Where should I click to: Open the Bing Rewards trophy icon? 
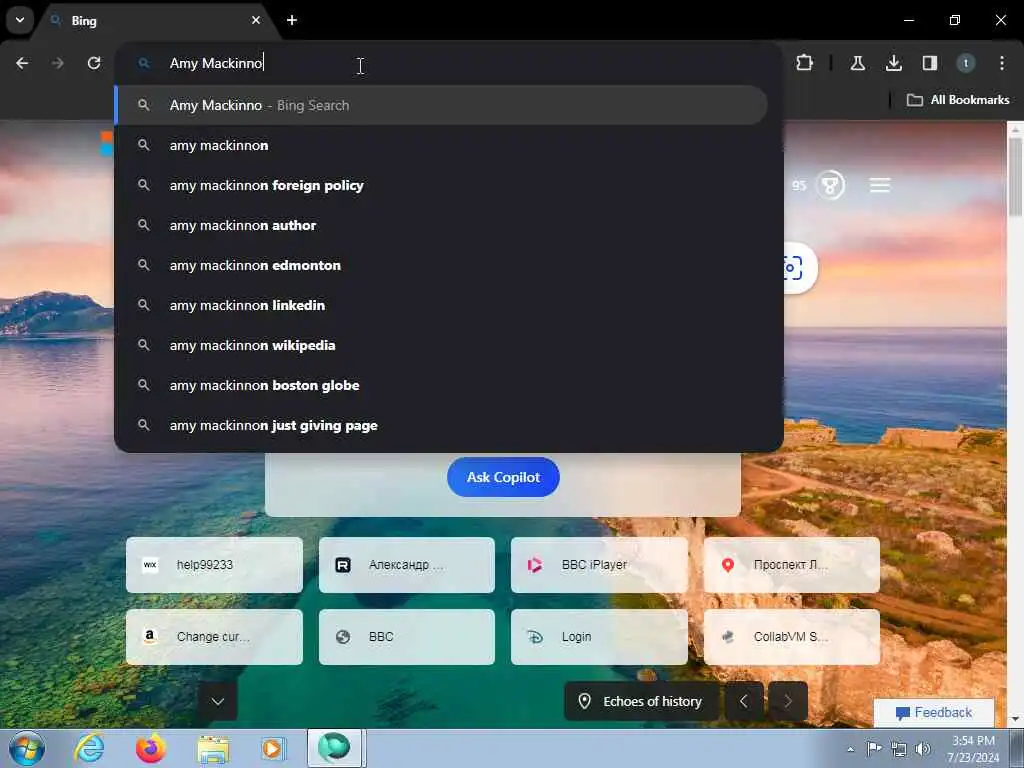pos(831,185)
